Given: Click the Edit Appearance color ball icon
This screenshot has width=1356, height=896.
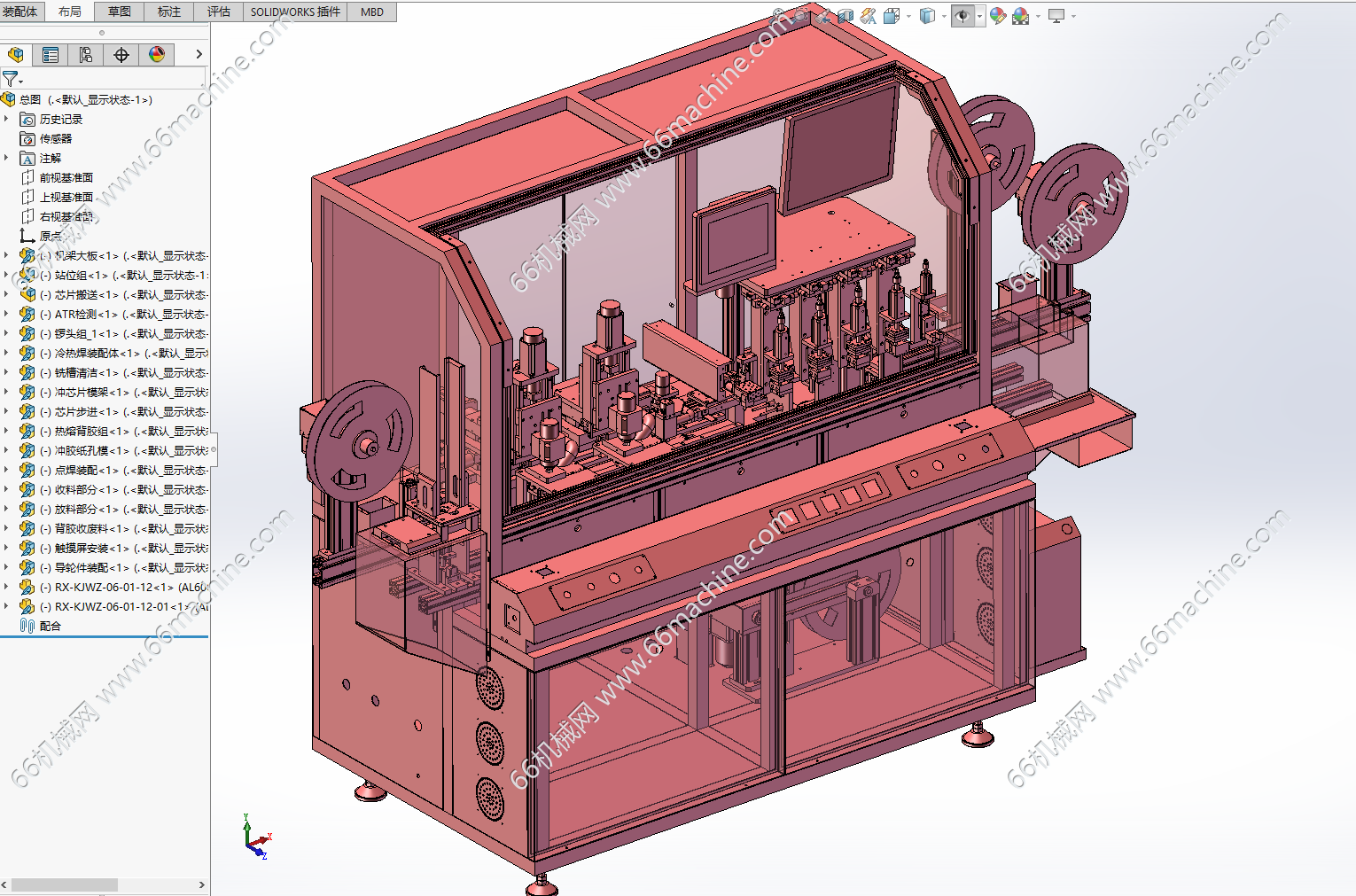Looking at the screenshot, I should (x=998, y=16).
